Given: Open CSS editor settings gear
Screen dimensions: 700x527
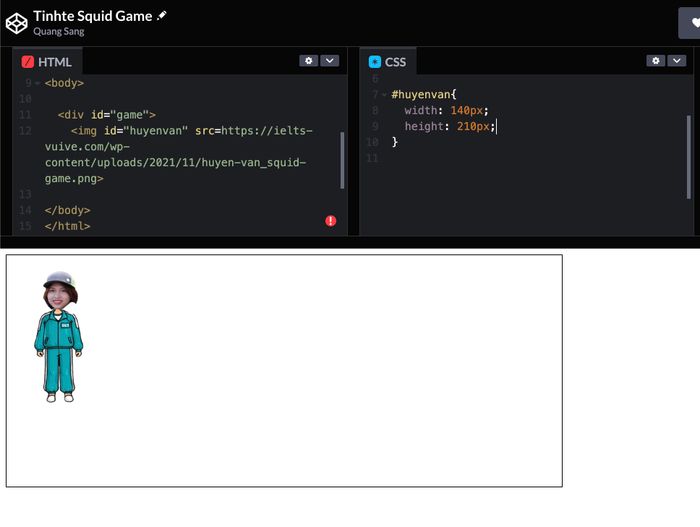Looking at the screenshot, I should coord(655,61).
